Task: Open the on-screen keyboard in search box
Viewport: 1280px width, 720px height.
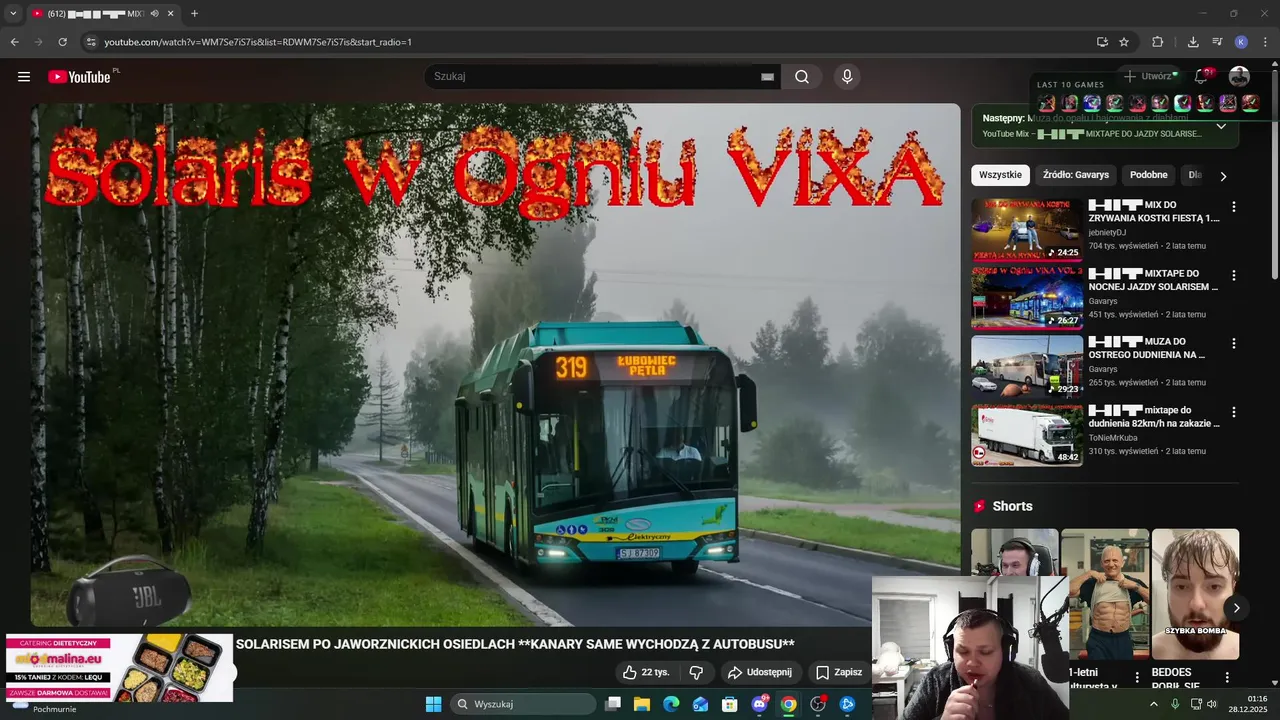Action: pos(768,77)
